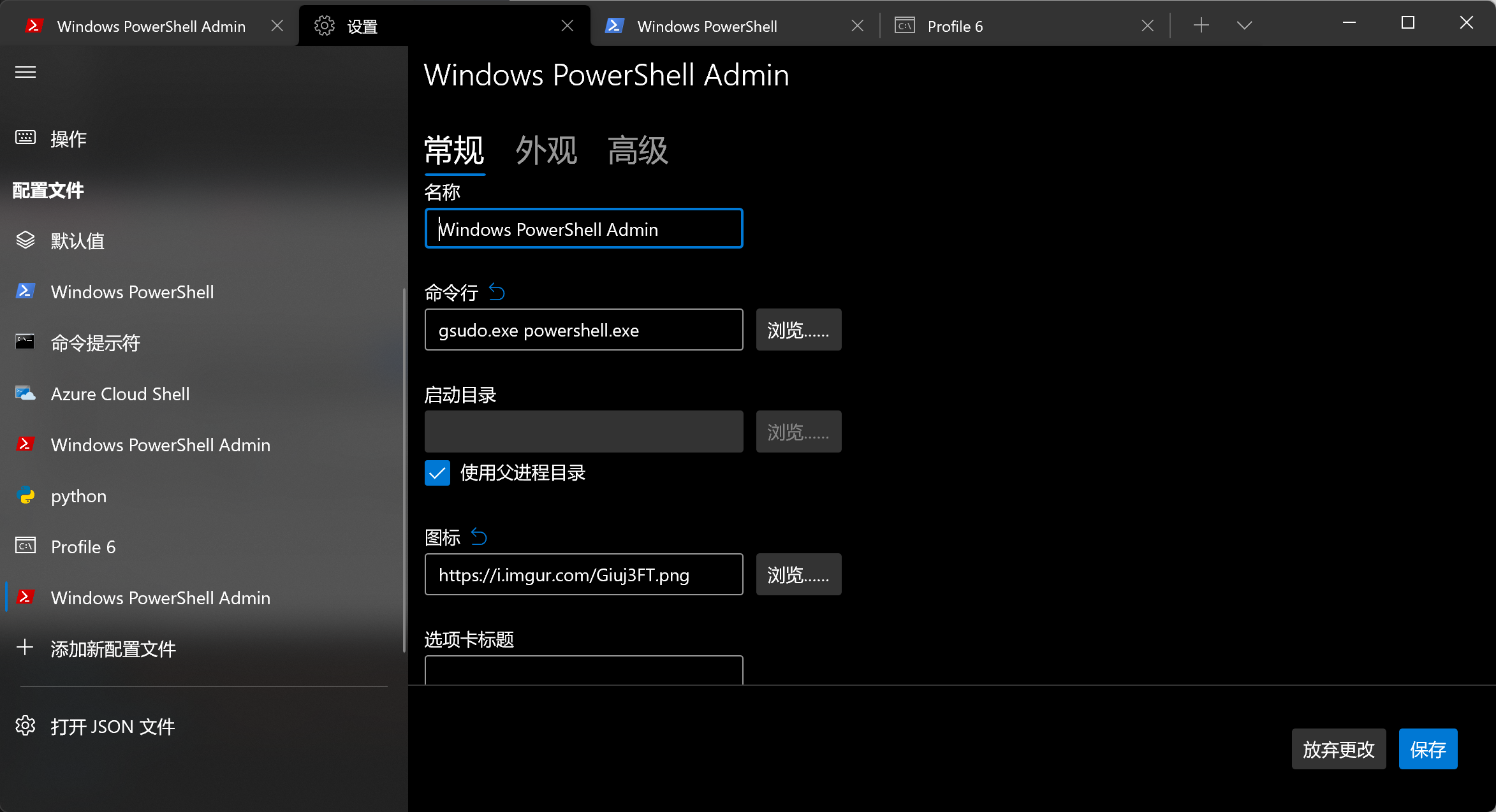This screenshot has height=812, width=1496.
Task: Click inside the 选项卡标题 input field
Action: pos(583,672)
